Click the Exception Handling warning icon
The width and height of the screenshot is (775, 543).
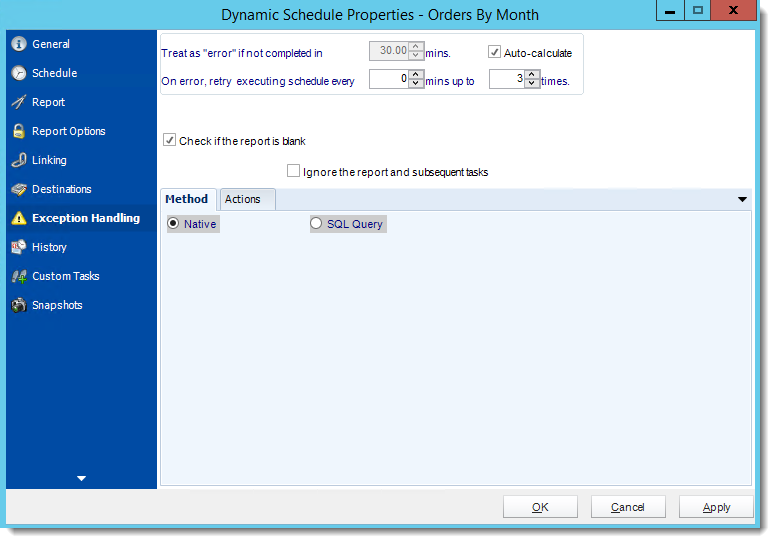(x=19, y=218)
